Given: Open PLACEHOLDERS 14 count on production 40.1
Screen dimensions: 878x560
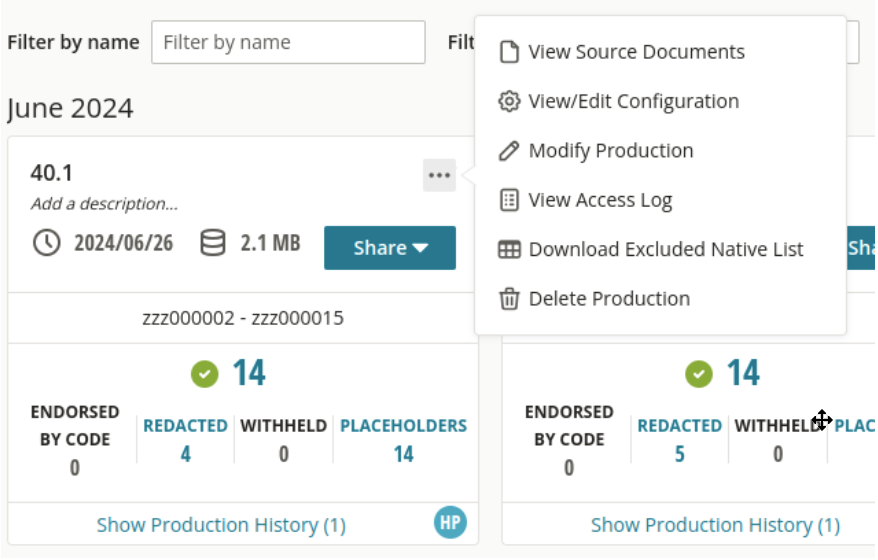Looking at the screenshot, I should 403,440.
